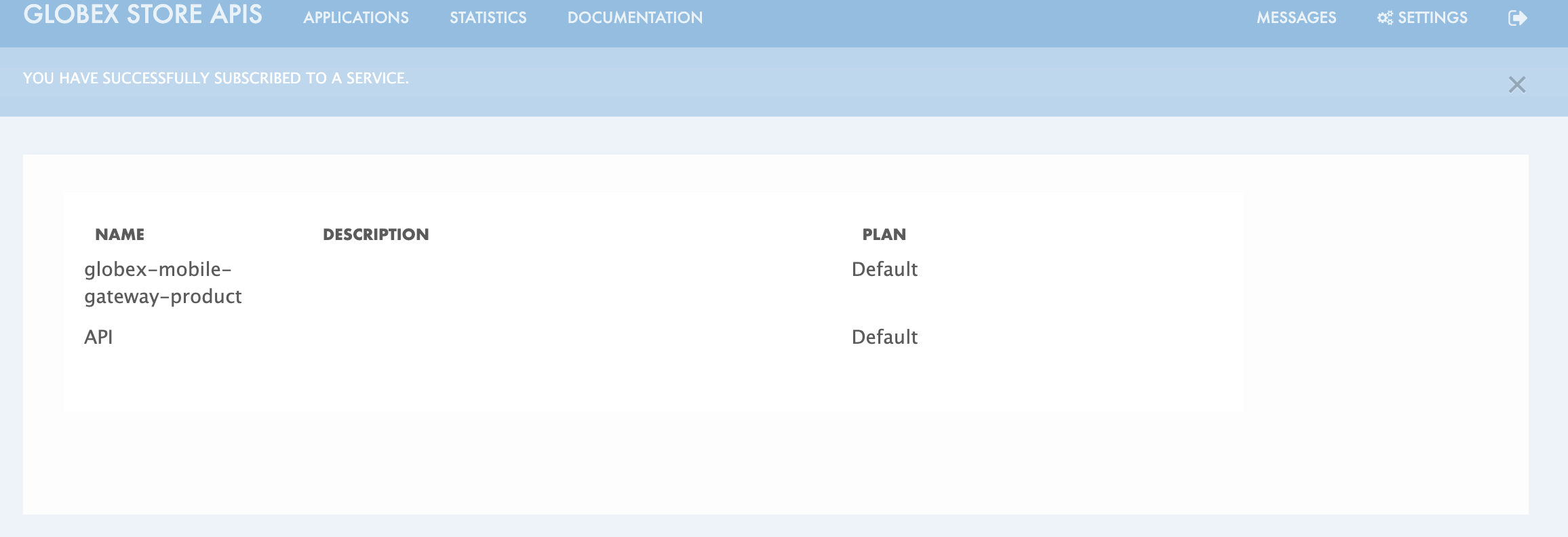Click the PLAN column header
The image size is (1568, 537).
pyautogui.click(x=884, y=235)
